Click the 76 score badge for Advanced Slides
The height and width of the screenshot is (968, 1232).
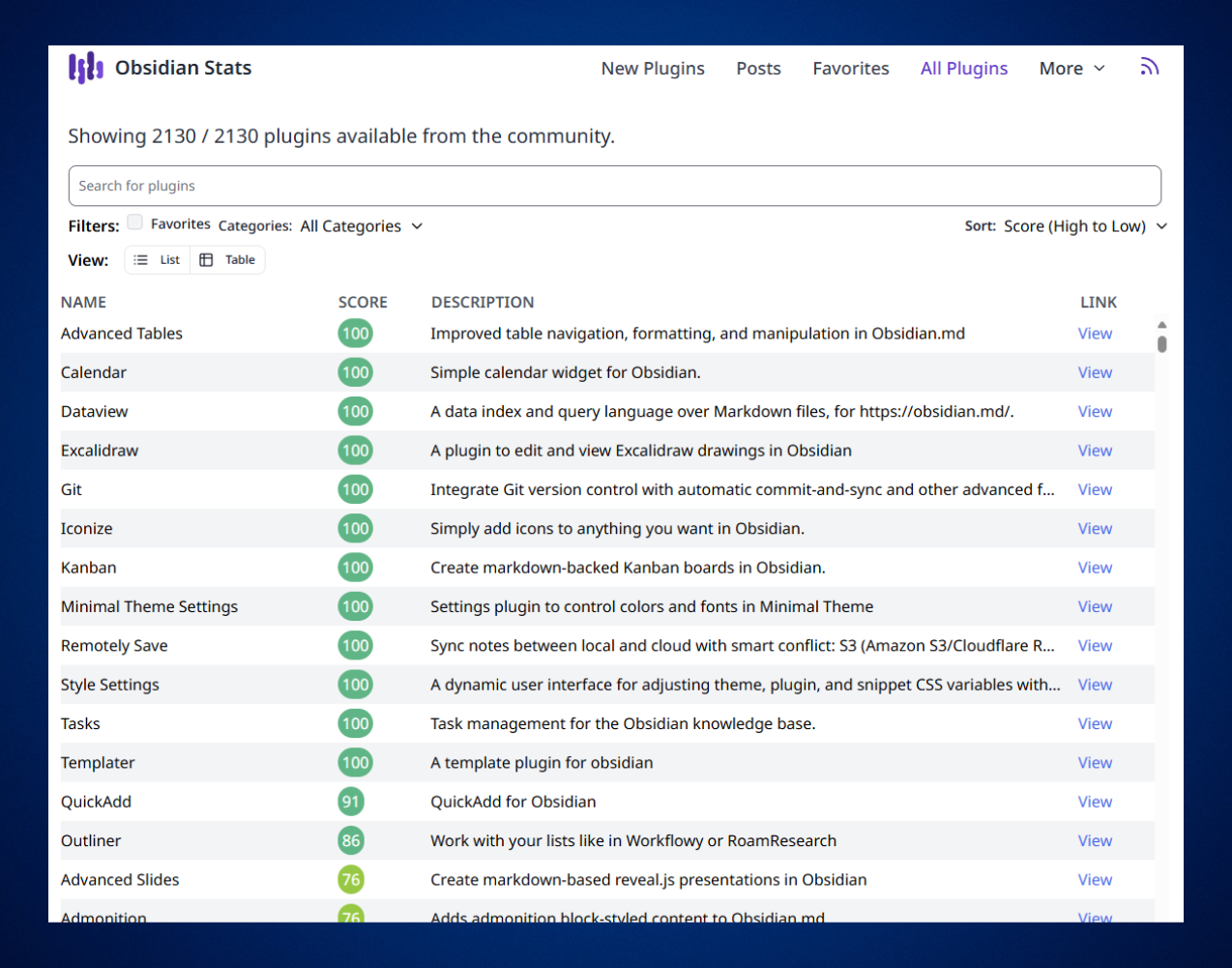(351, 880)
